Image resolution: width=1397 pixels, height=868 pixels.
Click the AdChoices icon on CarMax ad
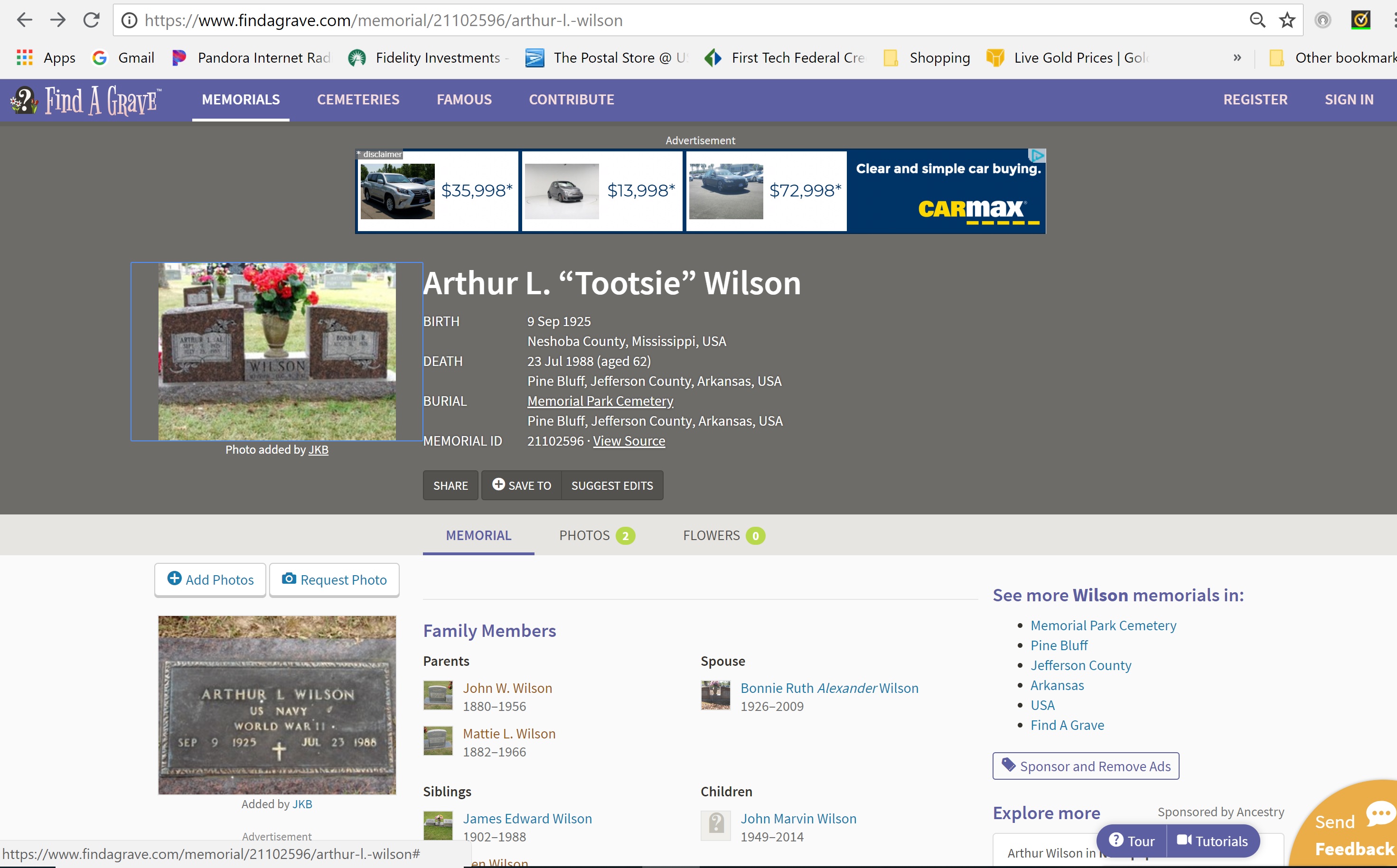(1037, 156)
